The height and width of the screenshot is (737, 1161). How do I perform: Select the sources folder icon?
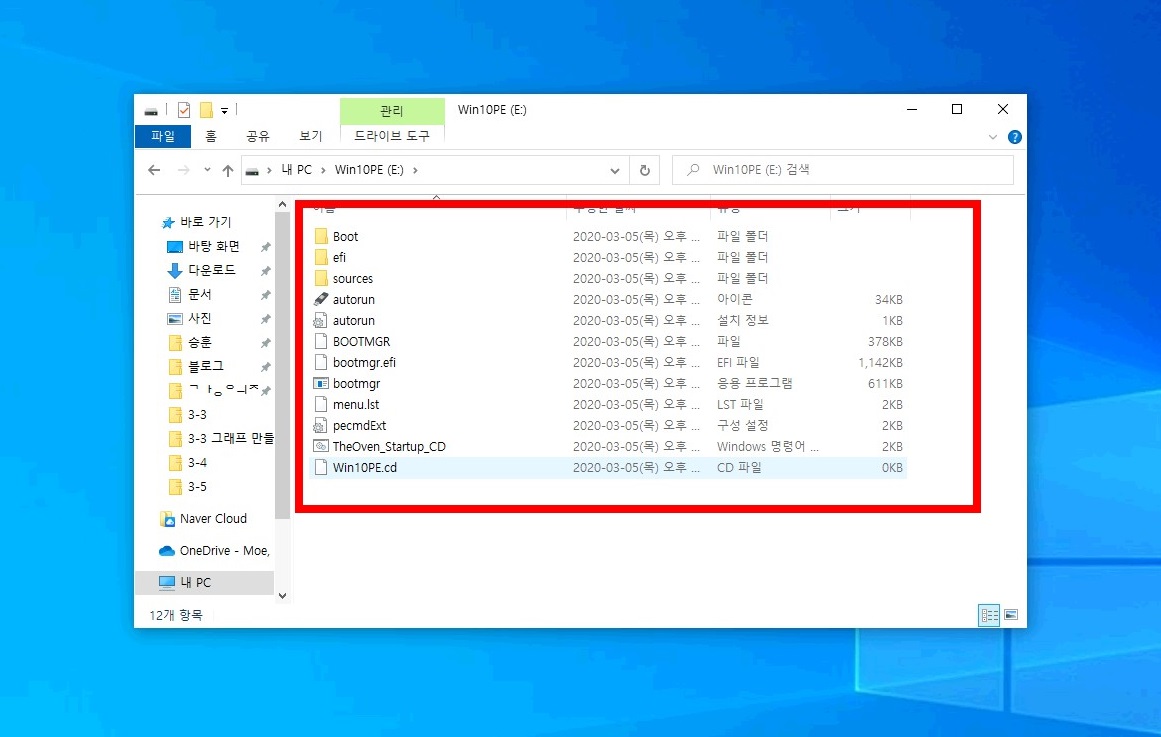[x=321, y=279]
